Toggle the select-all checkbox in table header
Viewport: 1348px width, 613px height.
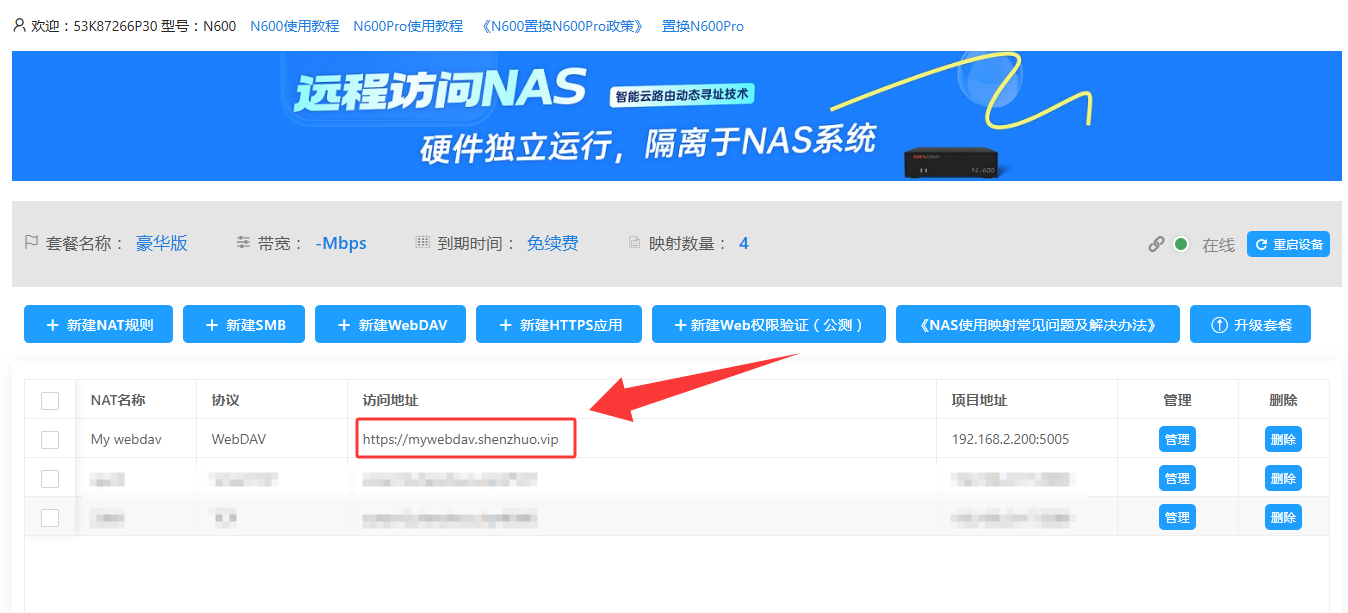click(x=50, y=401)
